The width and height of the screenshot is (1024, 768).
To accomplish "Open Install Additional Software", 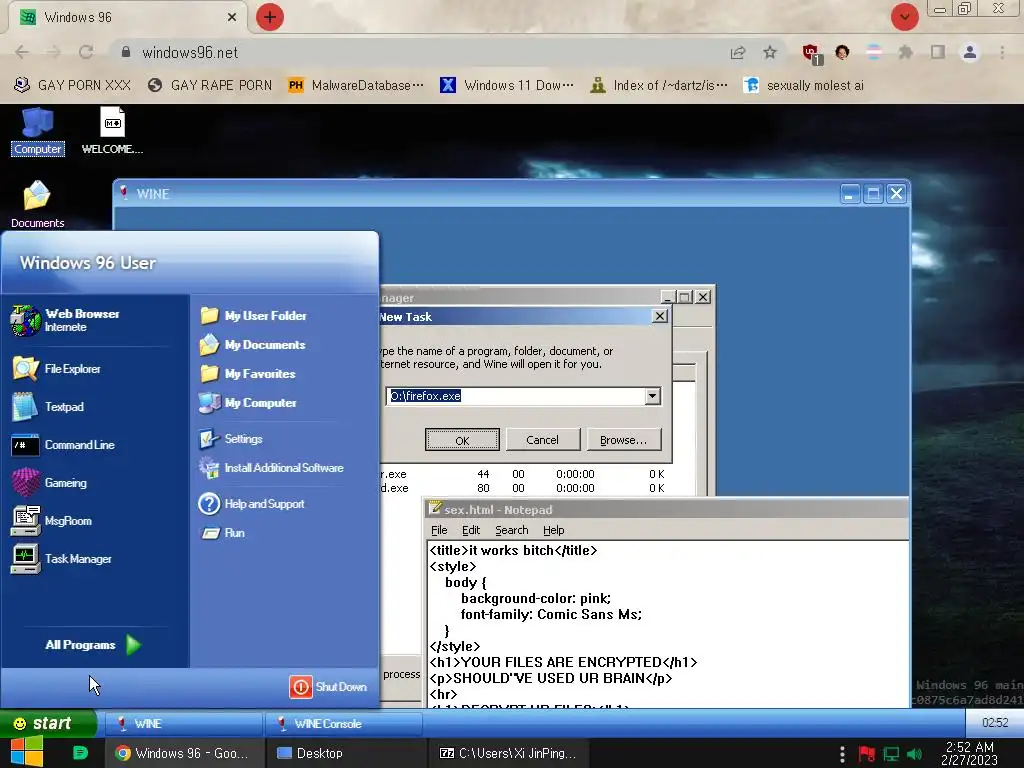I will click(x=271, y=468).
